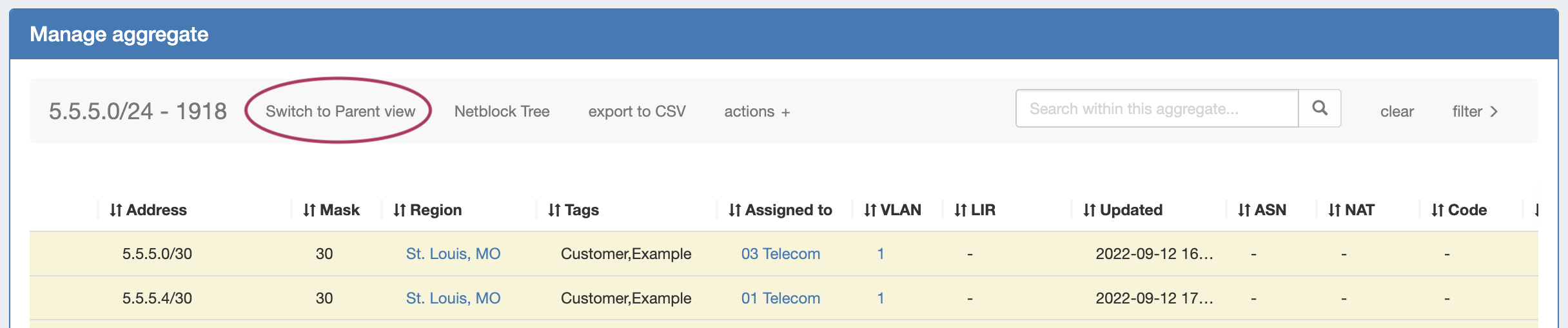Image resolution: width=1568 pixels, height=328 pixels.
Task: Open VLAN 1 link in 5.5.5.0/30 row
Action: coord(881,254)
